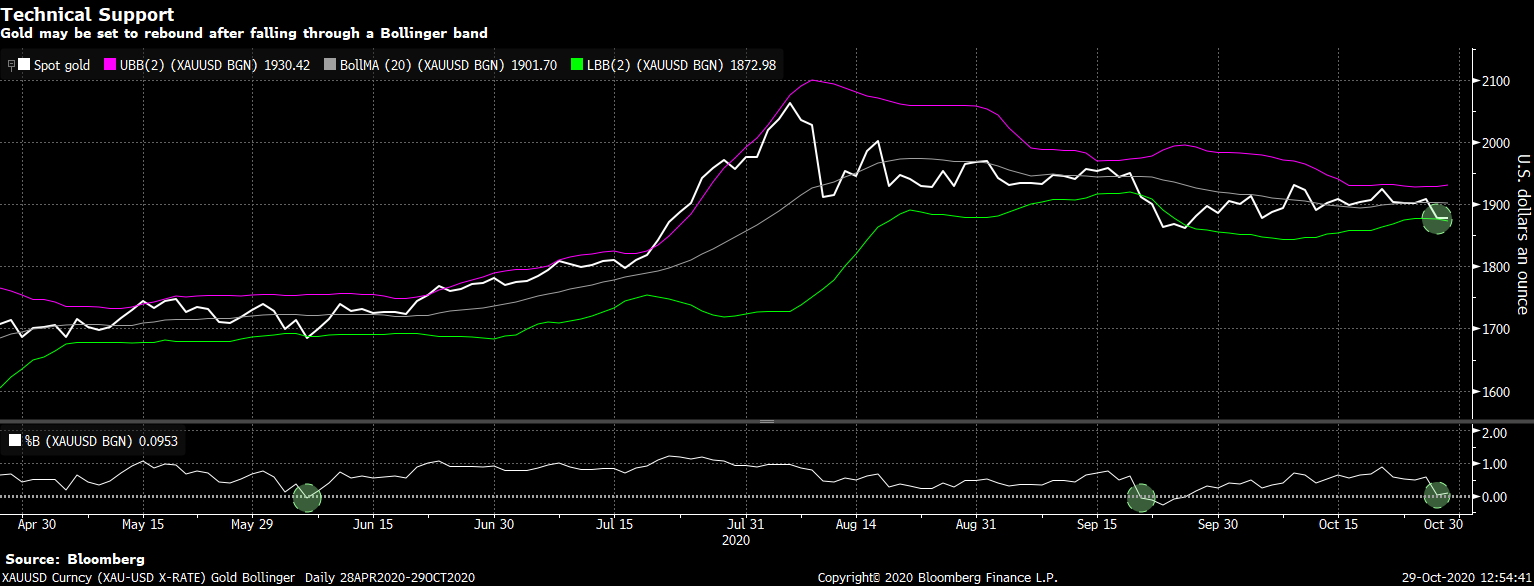Click the %B panel green marker near Oct 30

tap(1437, 493)
